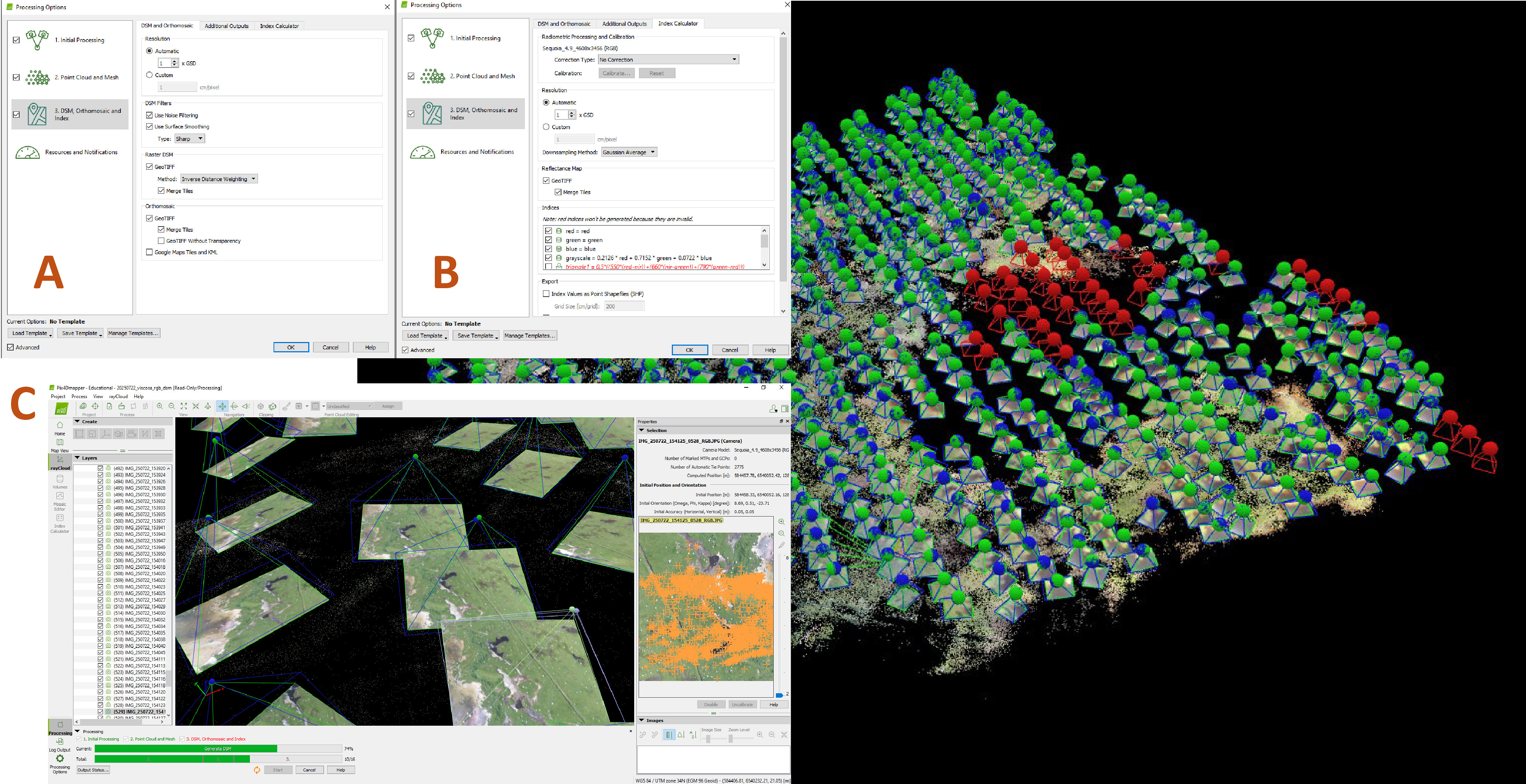Click the zoom in icon in Pix4Dmapper toolbar

159,406
